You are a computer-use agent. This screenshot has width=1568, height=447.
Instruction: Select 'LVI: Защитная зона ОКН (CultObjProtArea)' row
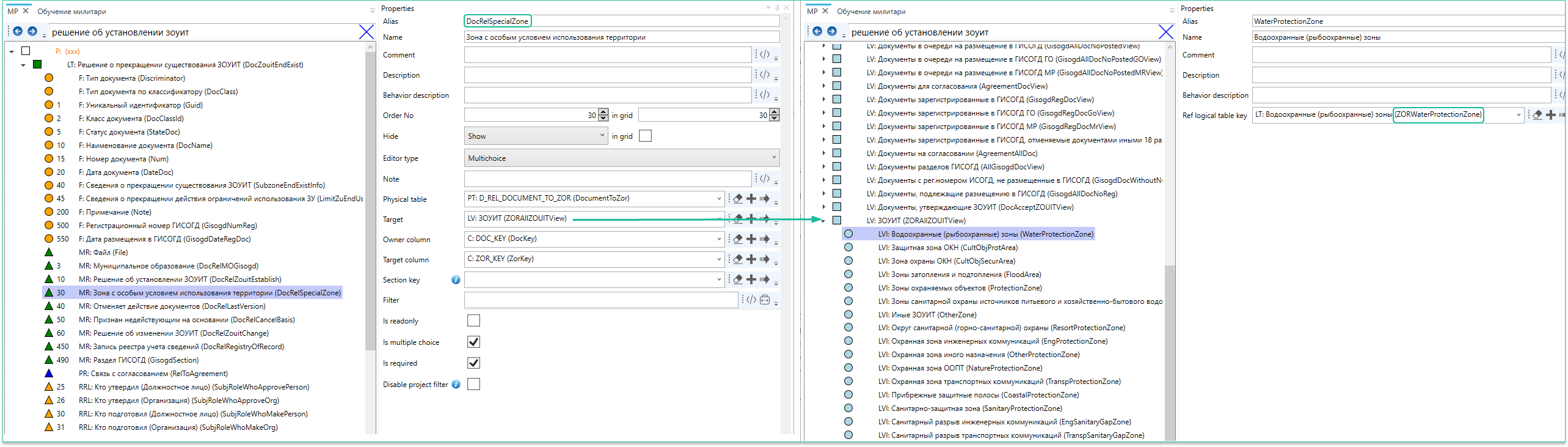pos(948,248)
